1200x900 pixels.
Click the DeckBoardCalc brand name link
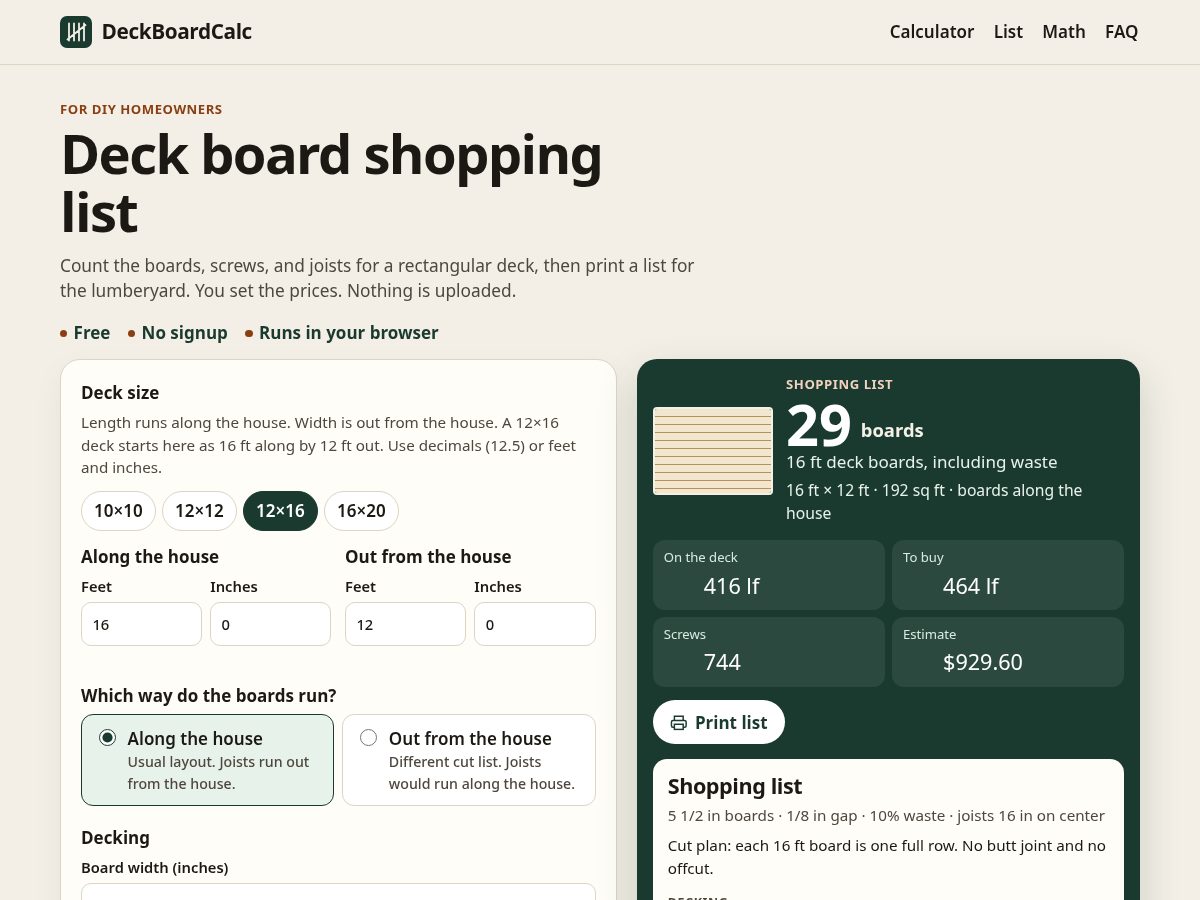click(177, 32)
